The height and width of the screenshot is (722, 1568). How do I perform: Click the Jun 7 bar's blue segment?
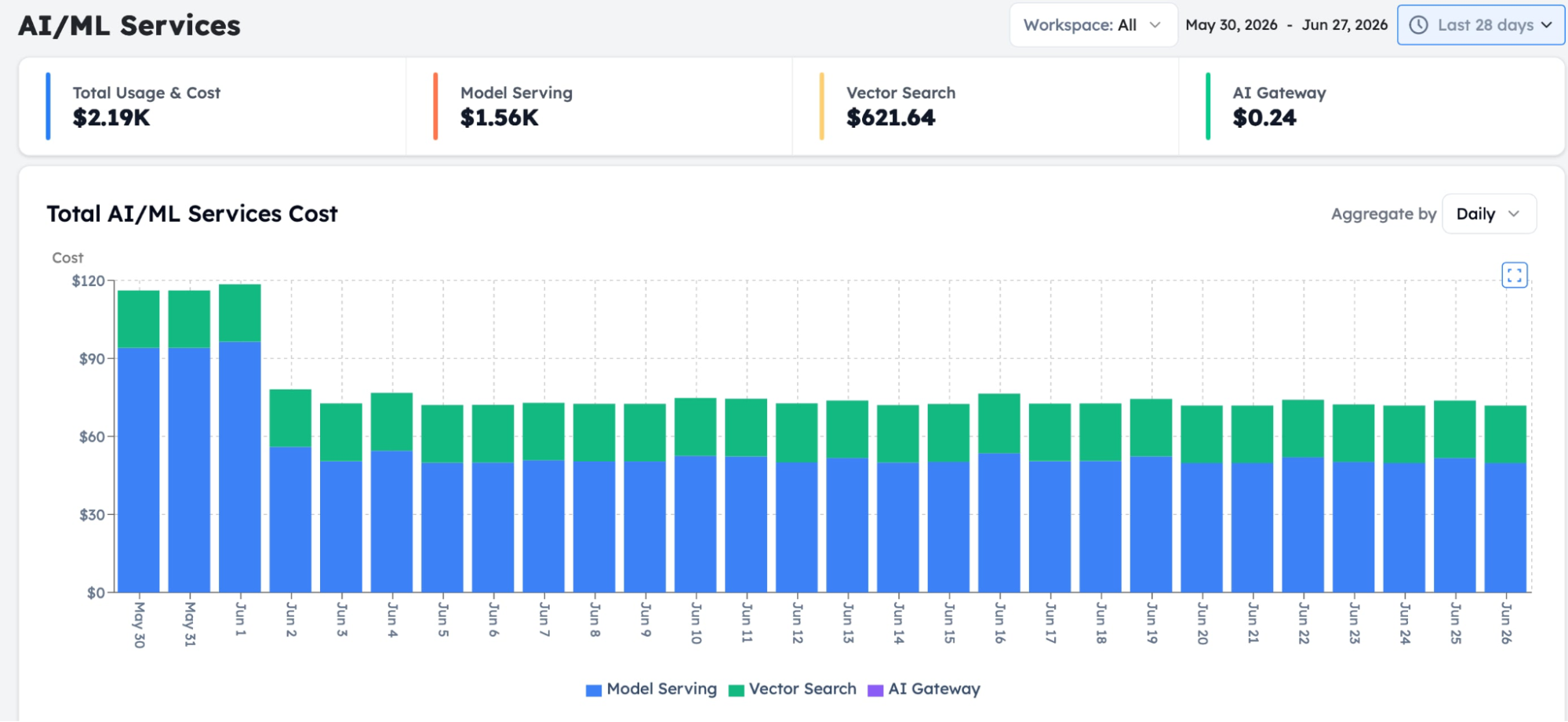coord(544,526)
